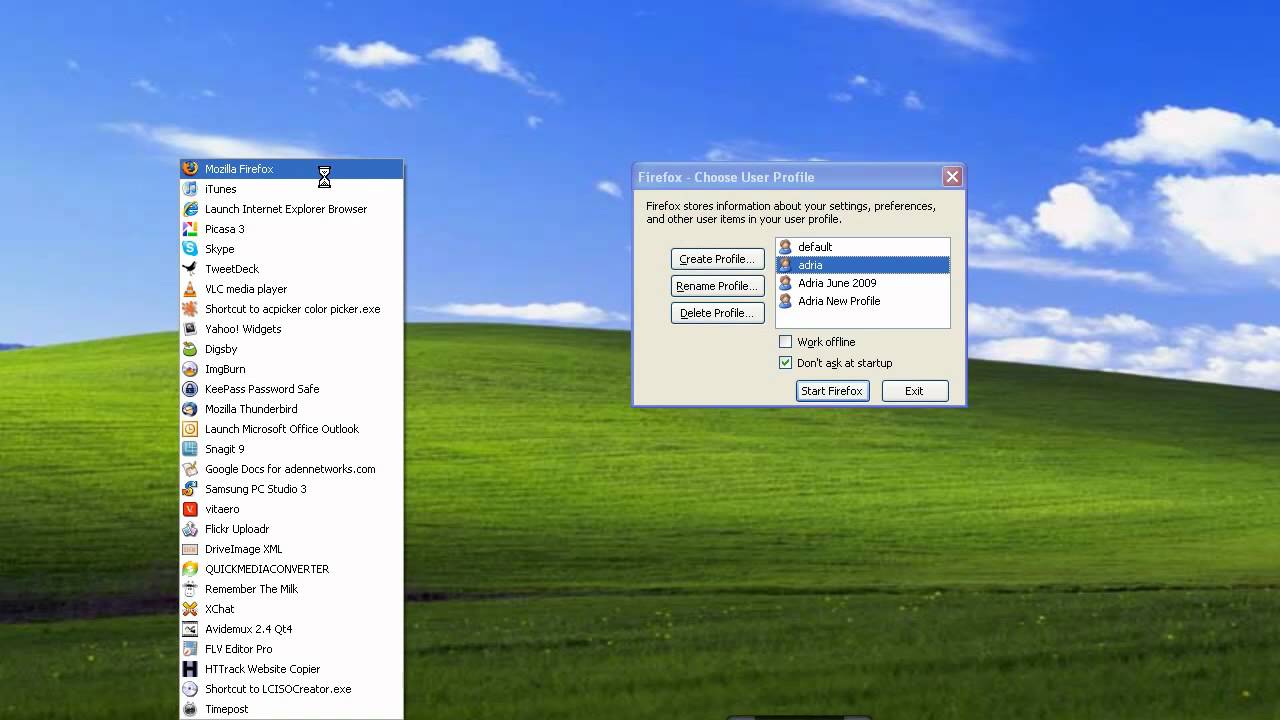Click the Mozilla Thunderbird icon
1280x720 pixels.
pyautogui.click(x=190, y=409)
